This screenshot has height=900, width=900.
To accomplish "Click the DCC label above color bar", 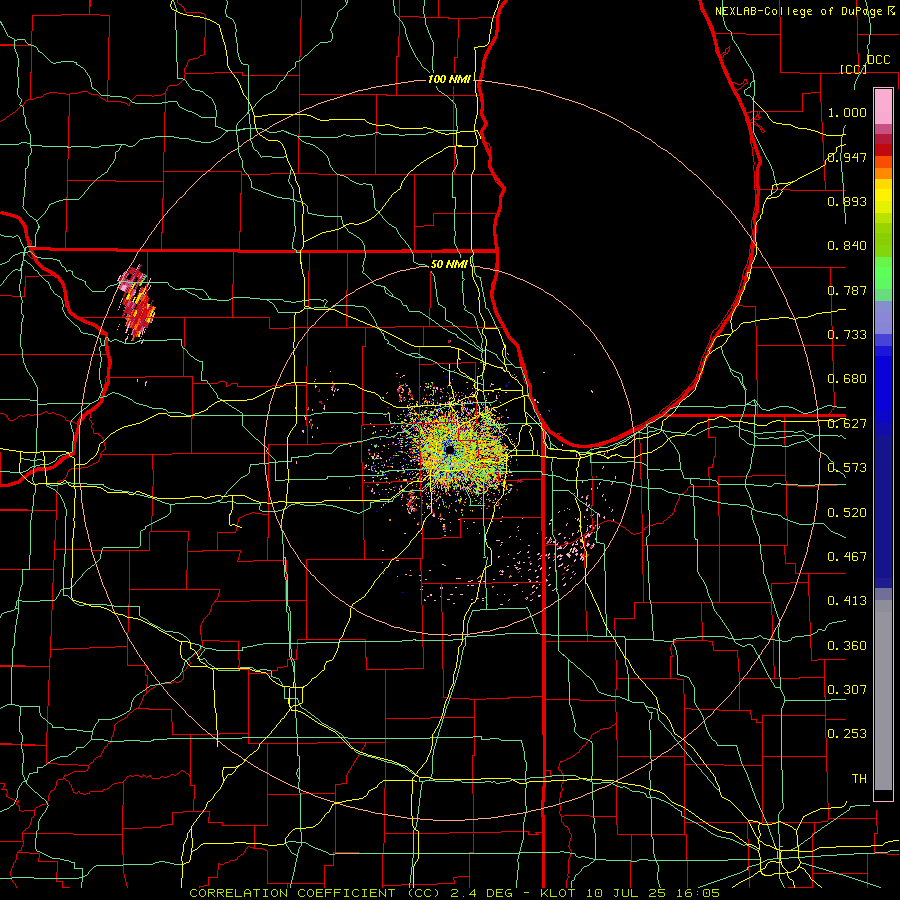I will point(879,60).
